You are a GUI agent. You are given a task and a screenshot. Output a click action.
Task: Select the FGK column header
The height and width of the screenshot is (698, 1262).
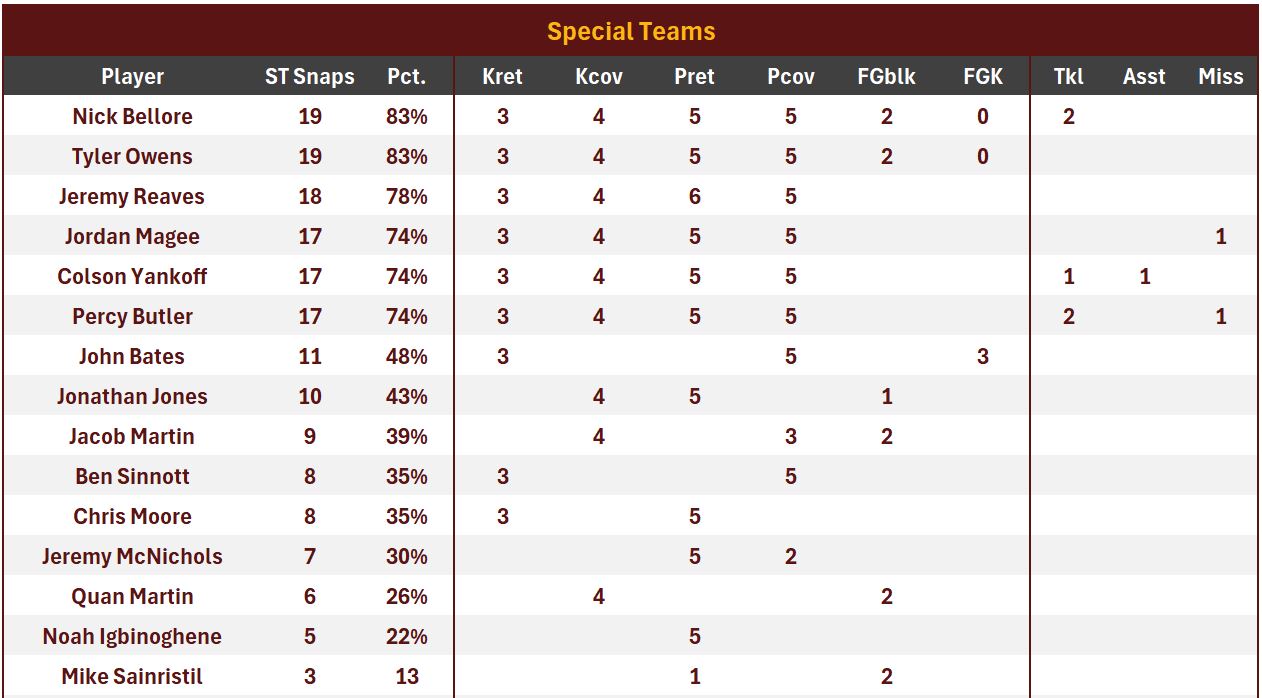[982, 76]
